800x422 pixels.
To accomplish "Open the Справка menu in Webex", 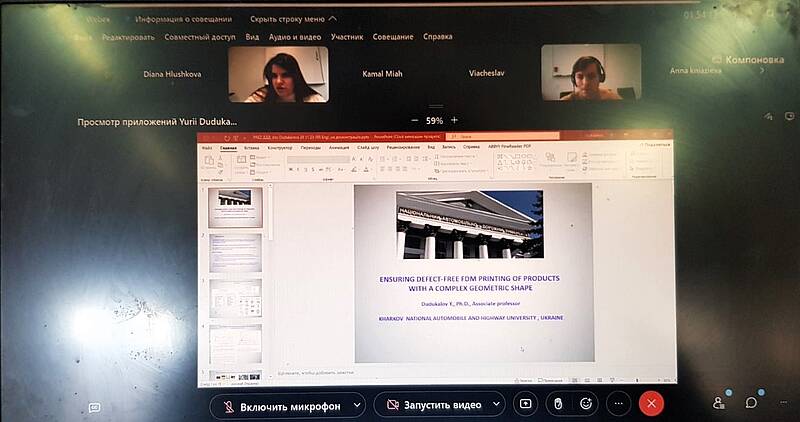I will tap(438, 37).
